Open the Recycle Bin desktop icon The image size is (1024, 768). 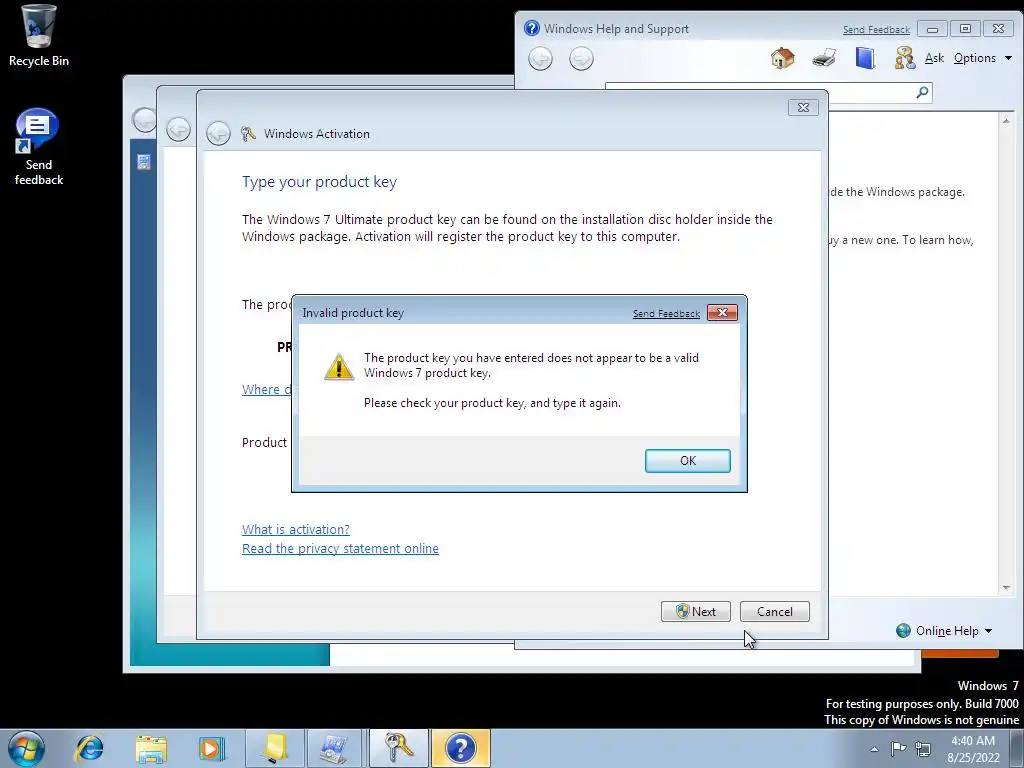point(39,36)
